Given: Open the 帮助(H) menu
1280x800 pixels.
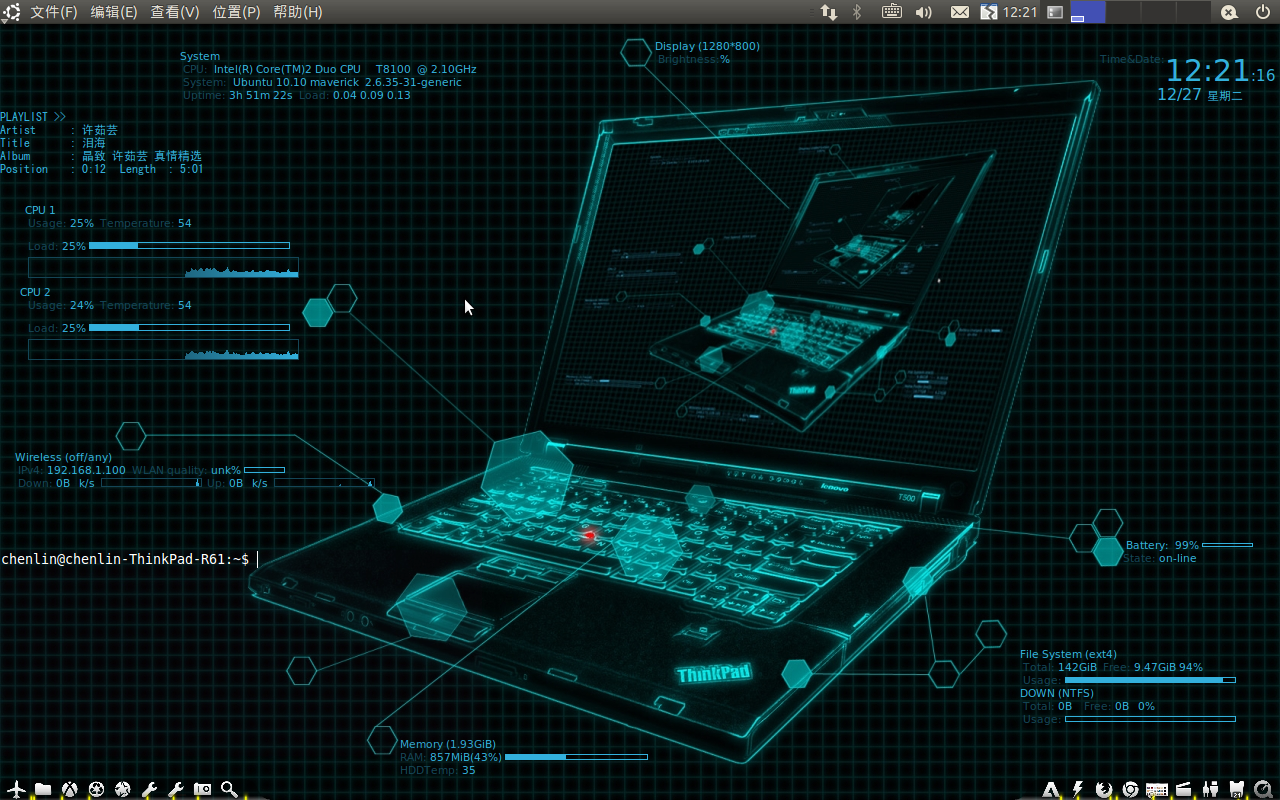Looking at the screenshot, I should (298, 12).
